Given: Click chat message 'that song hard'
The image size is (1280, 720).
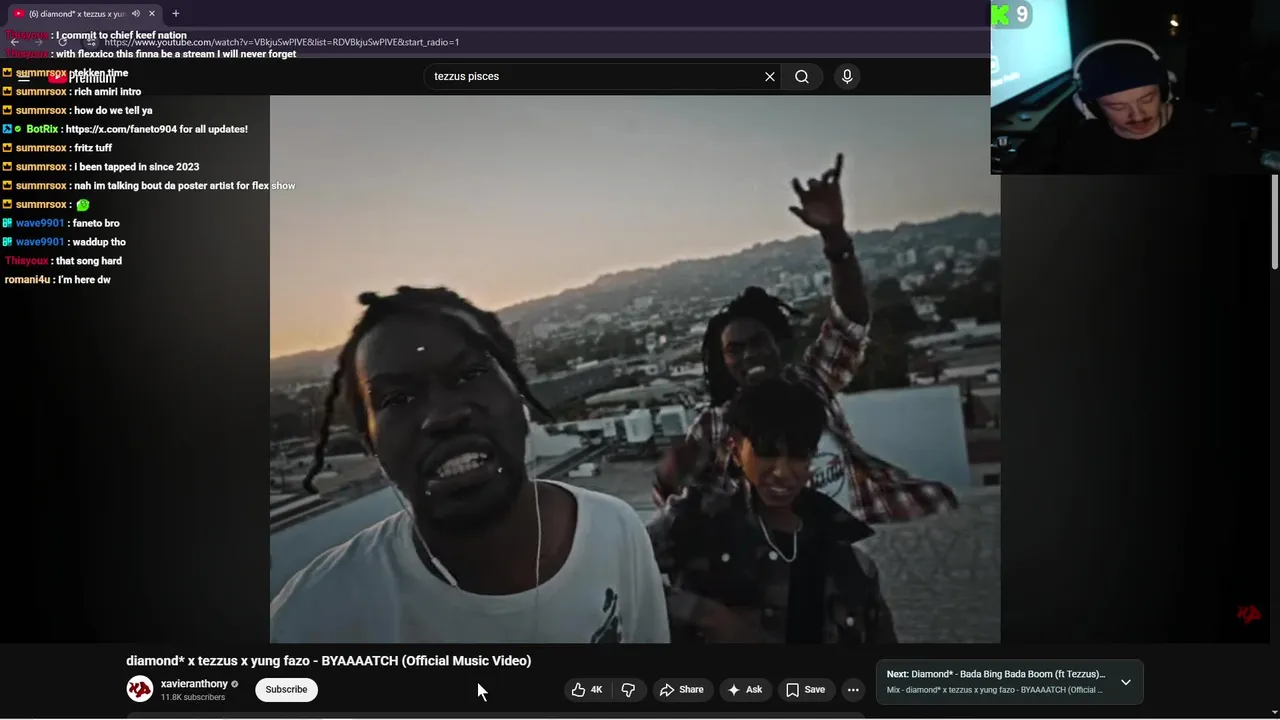Looking at the screenshot, I should [x=89, y=261].
